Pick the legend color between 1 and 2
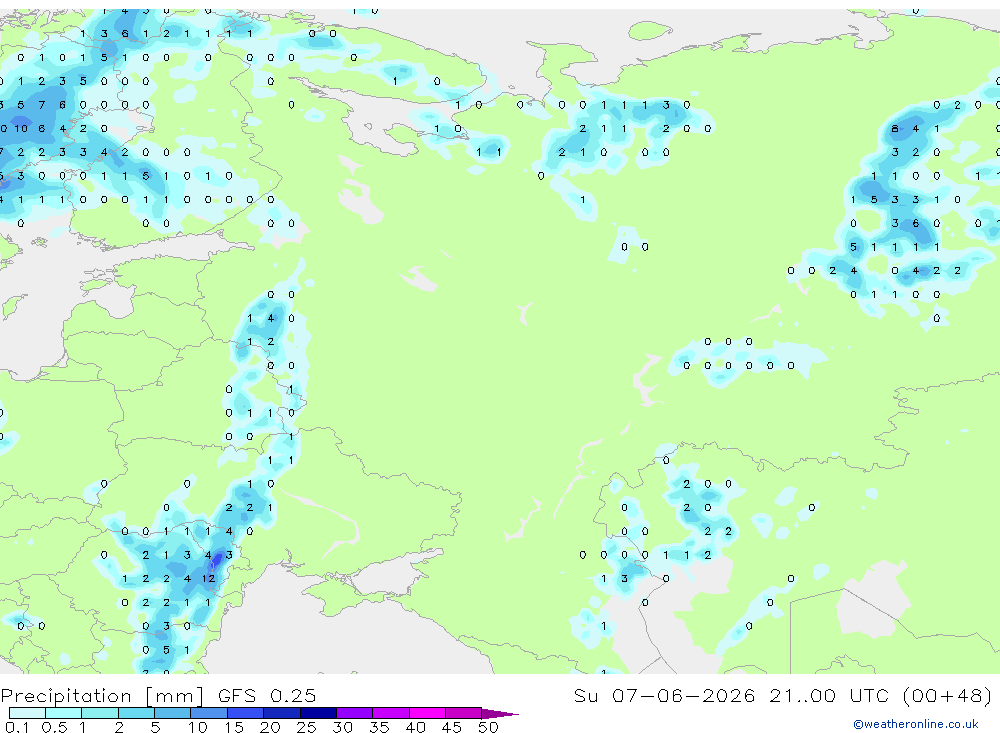 (100, 713)
